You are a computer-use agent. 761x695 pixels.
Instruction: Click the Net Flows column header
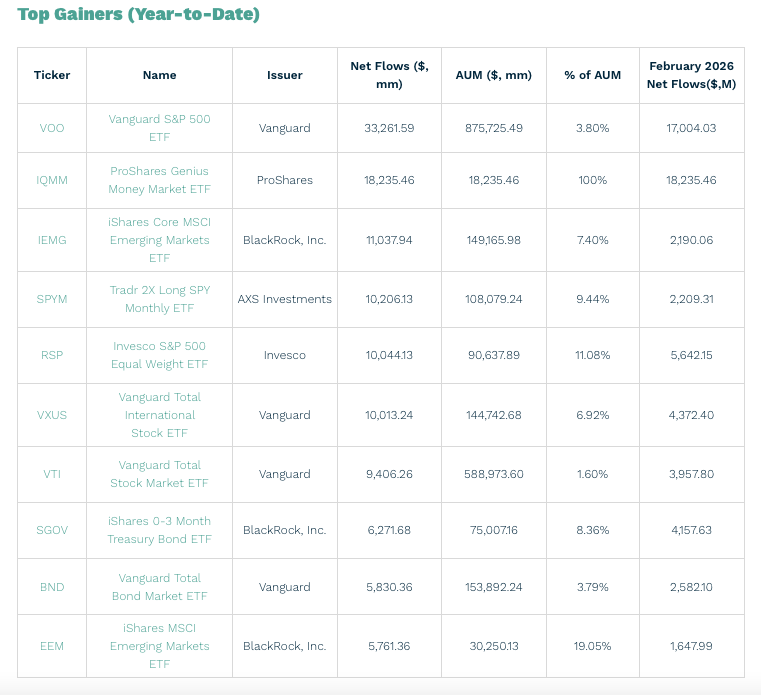click(389, 75)
